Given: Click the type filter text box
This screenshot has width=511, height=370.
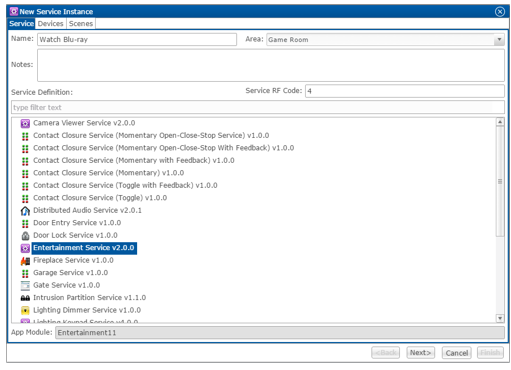Looking at the screenshot, I should pos(258,107).
